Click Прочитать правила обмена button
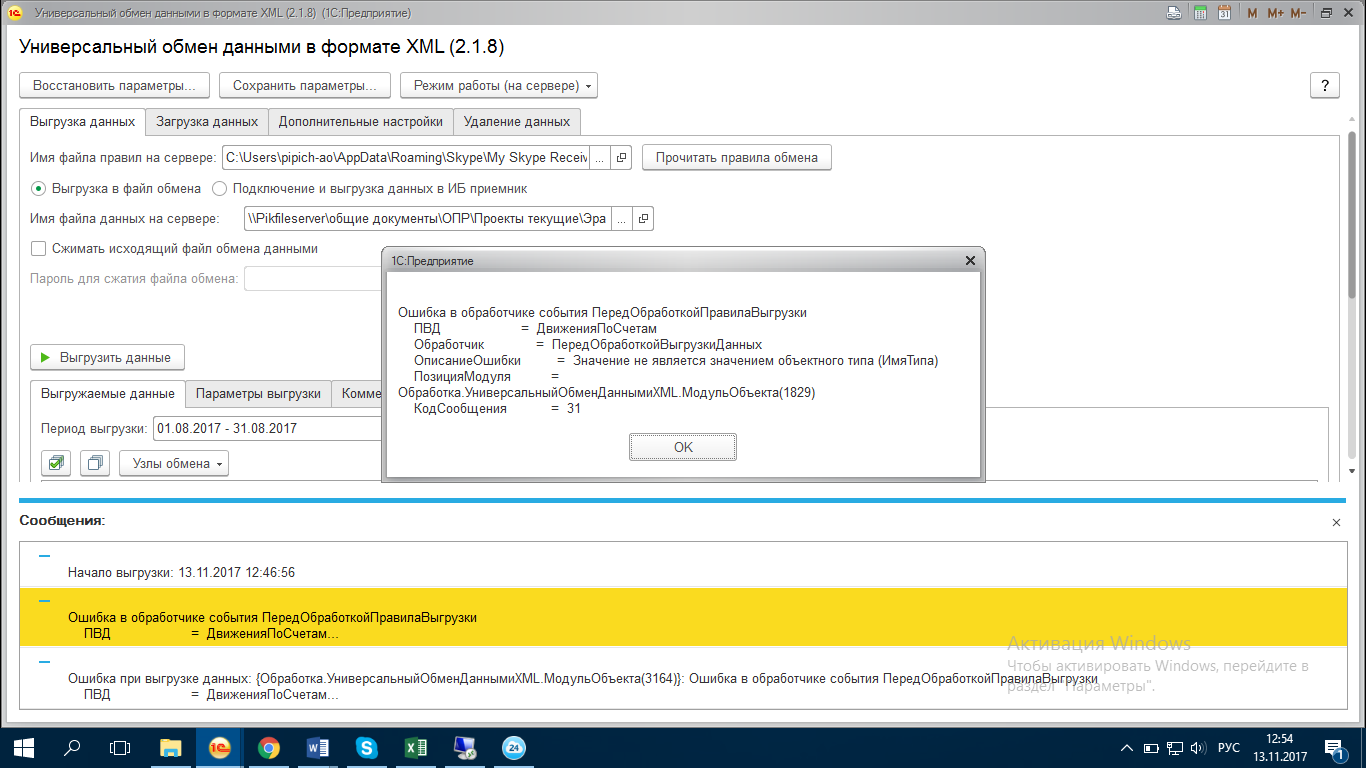Viewport: 1366px width, 768px height. 736,157
